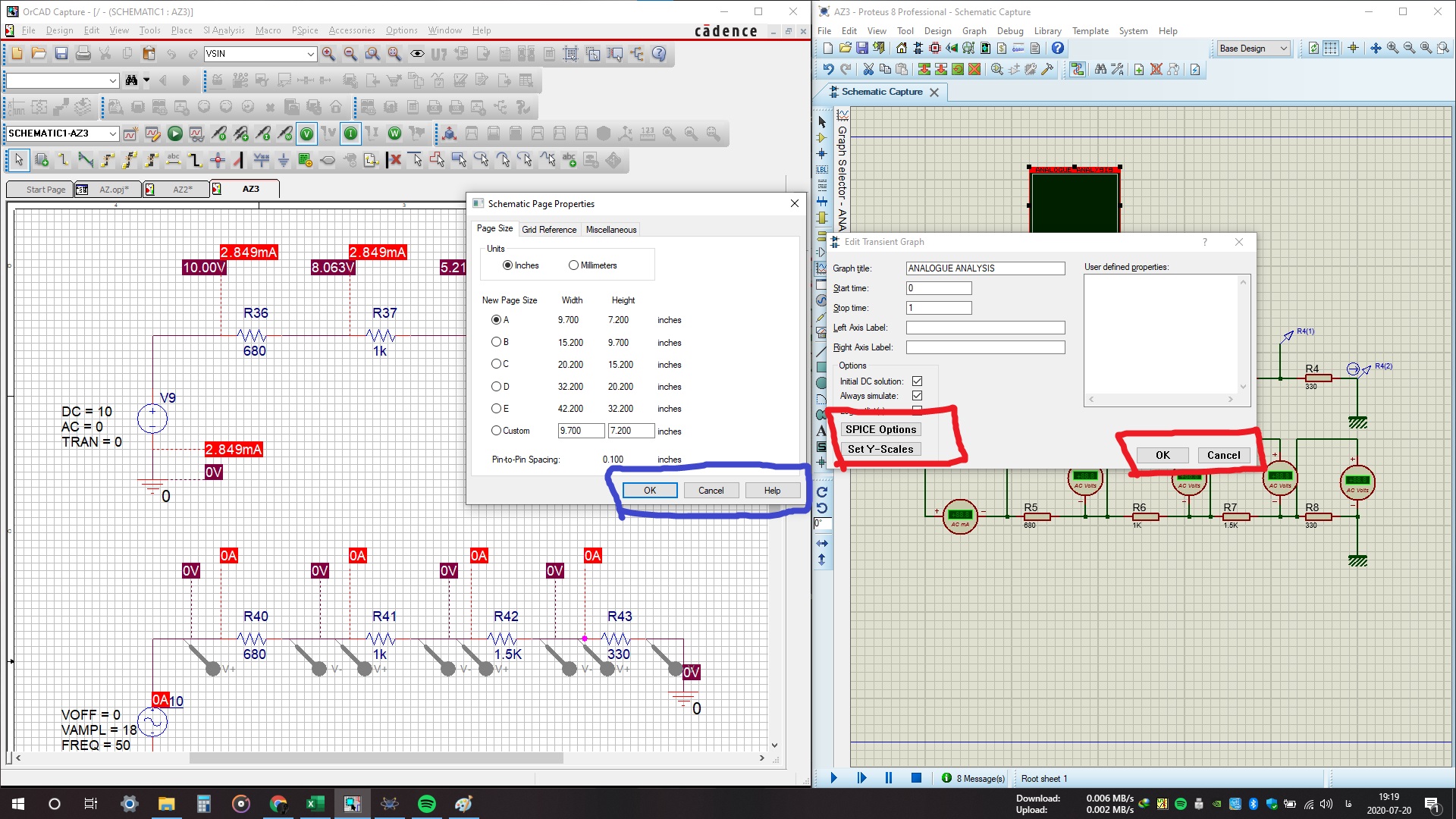Click OrCAD Print icon
Image resolution: width=1456 pixels, height=819 pixels.
coord(83,54)
